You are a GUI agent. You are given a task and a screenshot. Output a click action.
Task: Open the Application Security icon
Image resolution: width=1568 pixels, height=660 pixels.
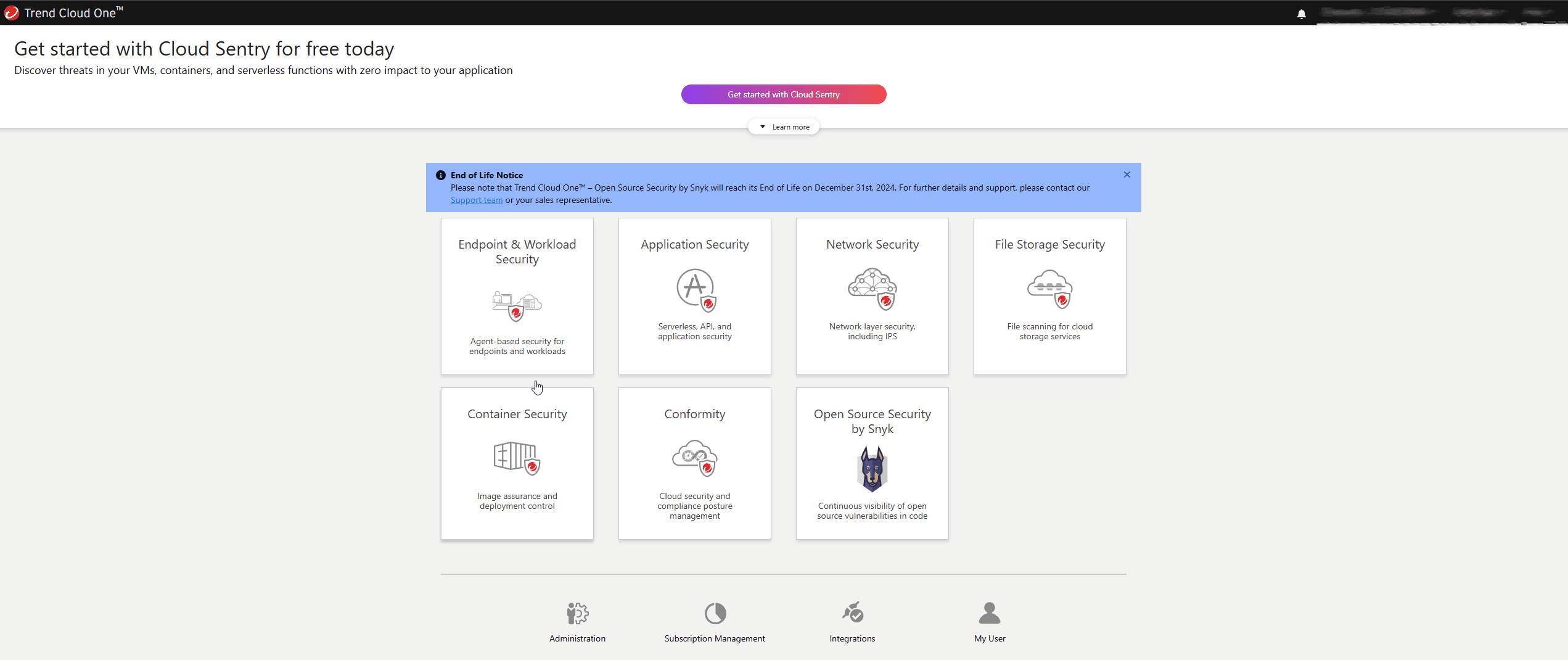(x=696, y=290)
